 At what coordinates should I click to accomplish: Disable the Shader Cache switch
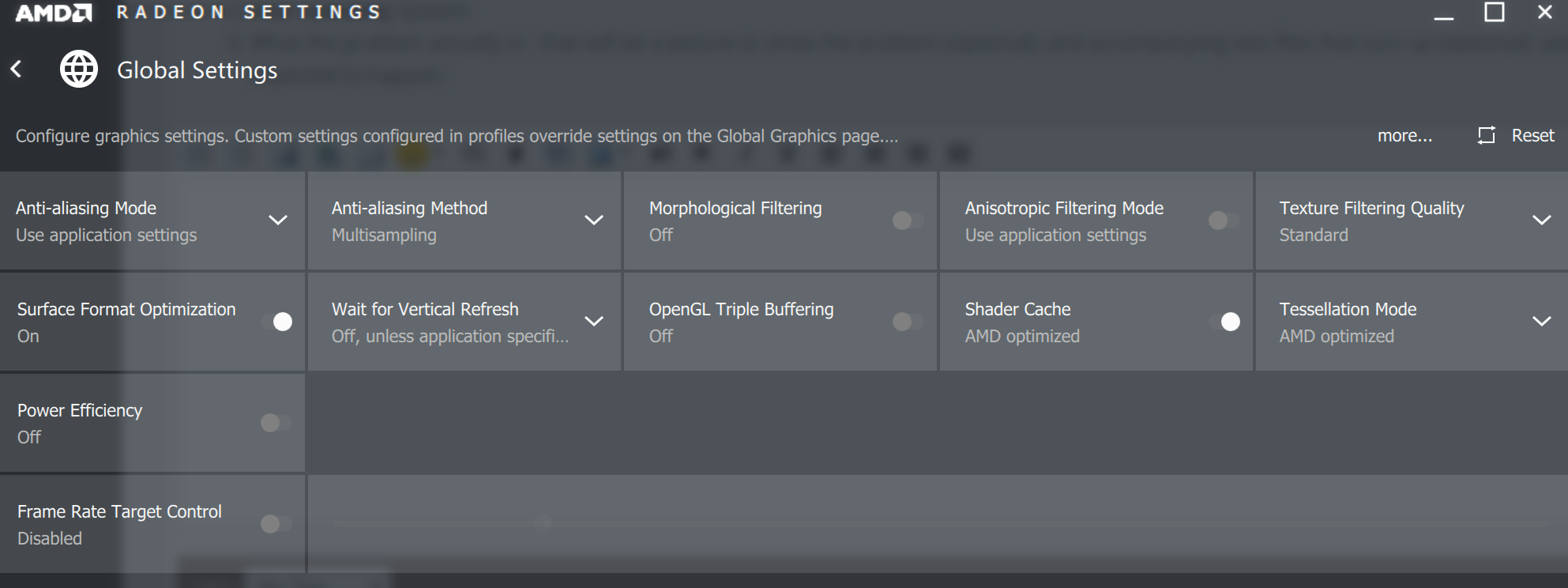1224,322
